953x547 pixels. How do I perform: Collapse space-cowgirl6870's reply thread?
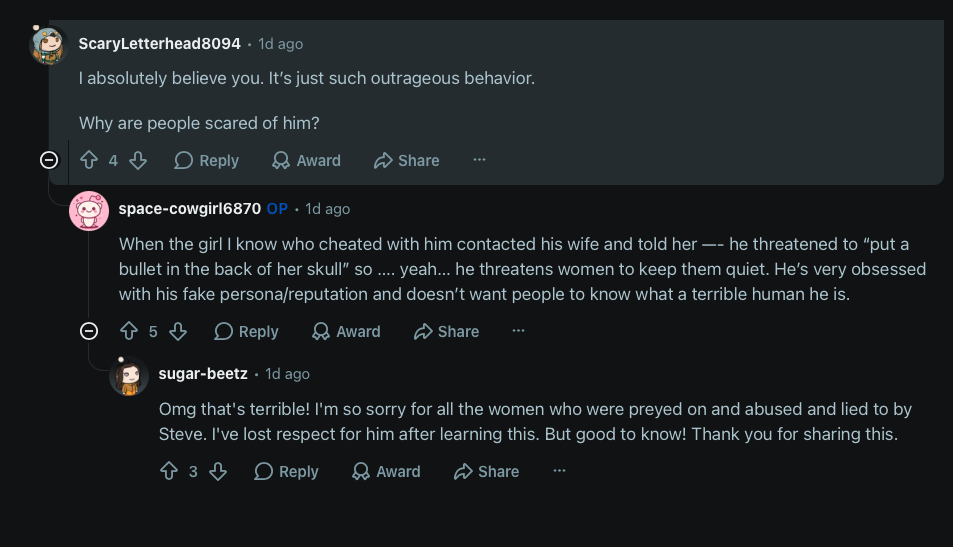click(89, 331)
